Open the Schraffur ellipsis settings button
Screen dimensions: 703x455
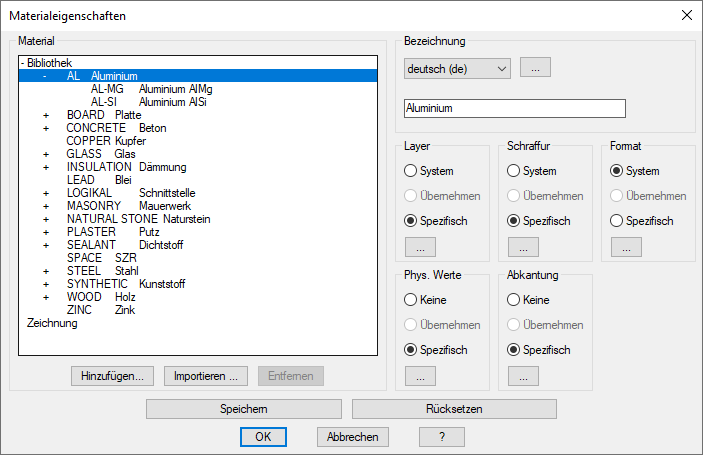(x=523, y=247)
